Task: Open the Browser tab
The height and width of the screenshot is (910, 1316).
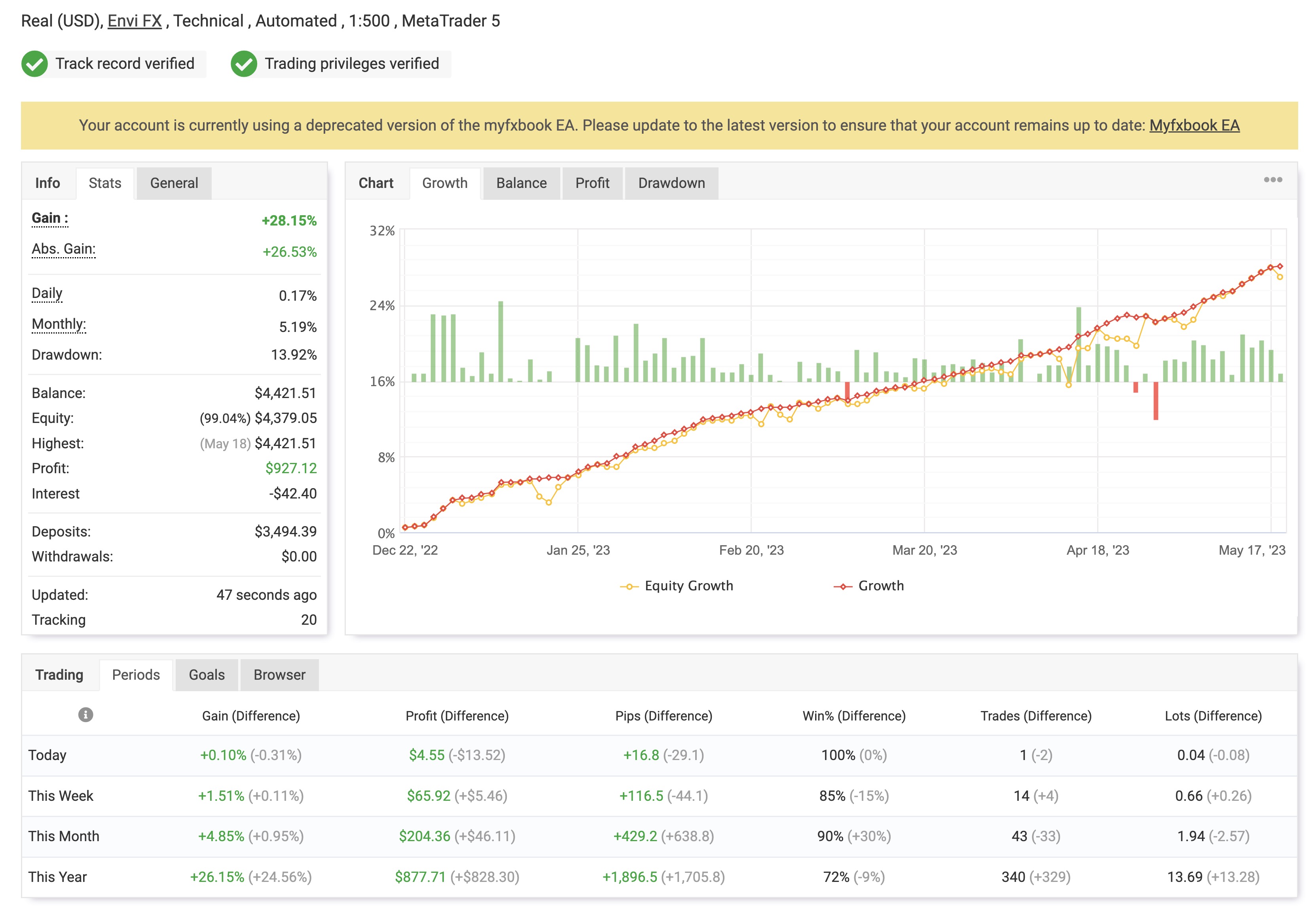Action: (x=279, y=675)
